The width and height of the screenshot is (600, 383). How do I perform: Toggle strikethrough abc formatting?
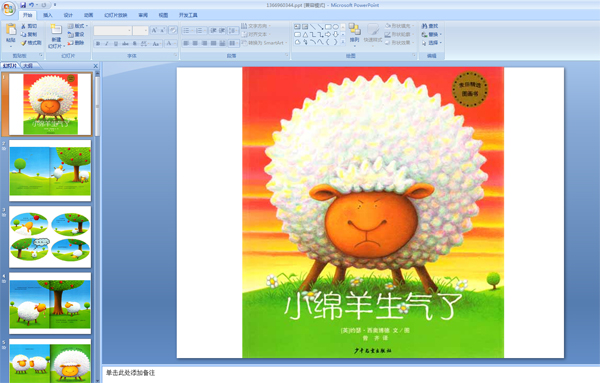click(x=125, y=44)
